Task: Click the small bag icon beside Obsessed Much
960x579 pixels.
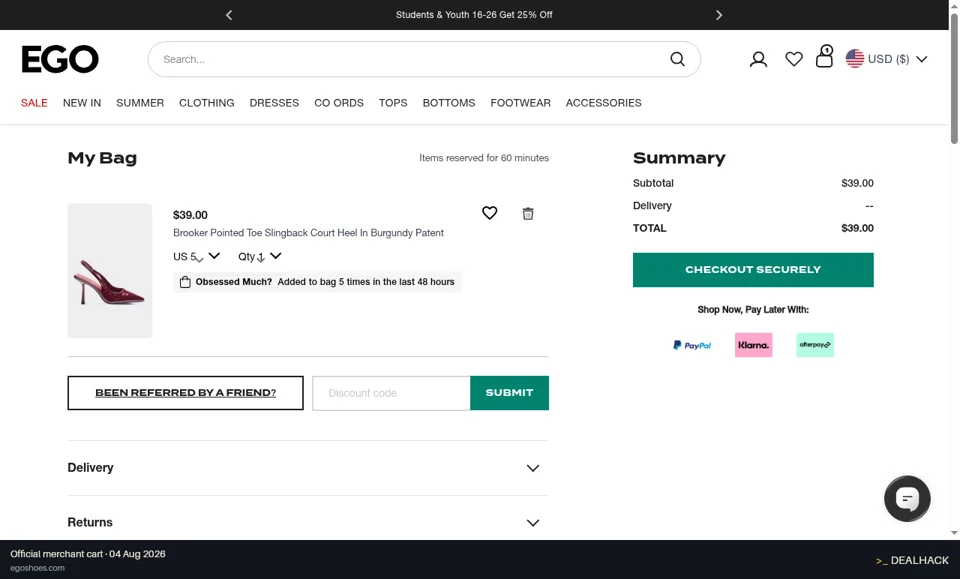Action: [185, 282]
